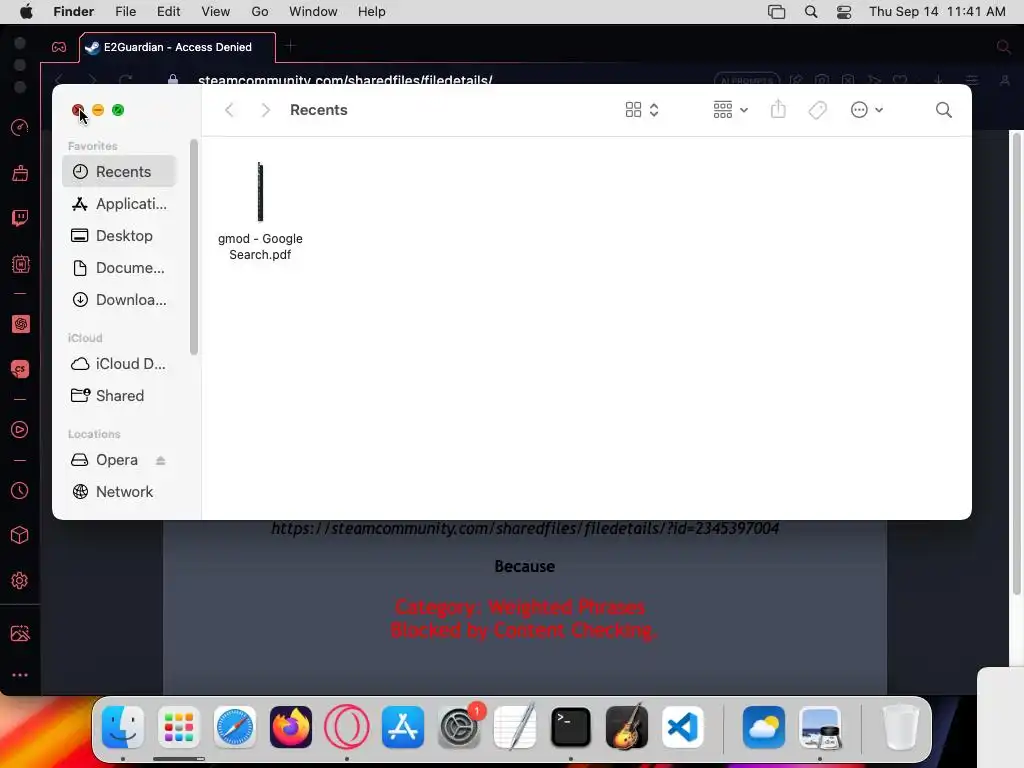Open Settings gear in Opera sidebar
Viewport: 1024px width, 768px height.
click(20, 581)
